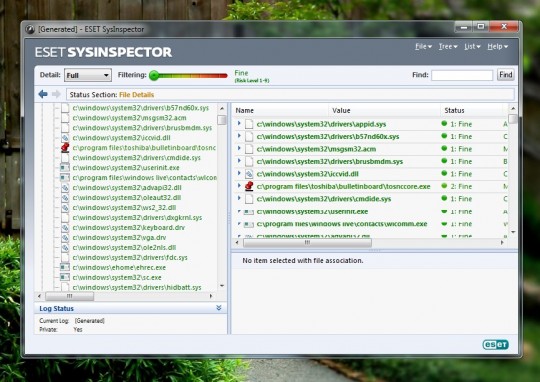Click the grey forward navigation arrow
This screenshot has width=540, height=382.
tap(56, 94)
